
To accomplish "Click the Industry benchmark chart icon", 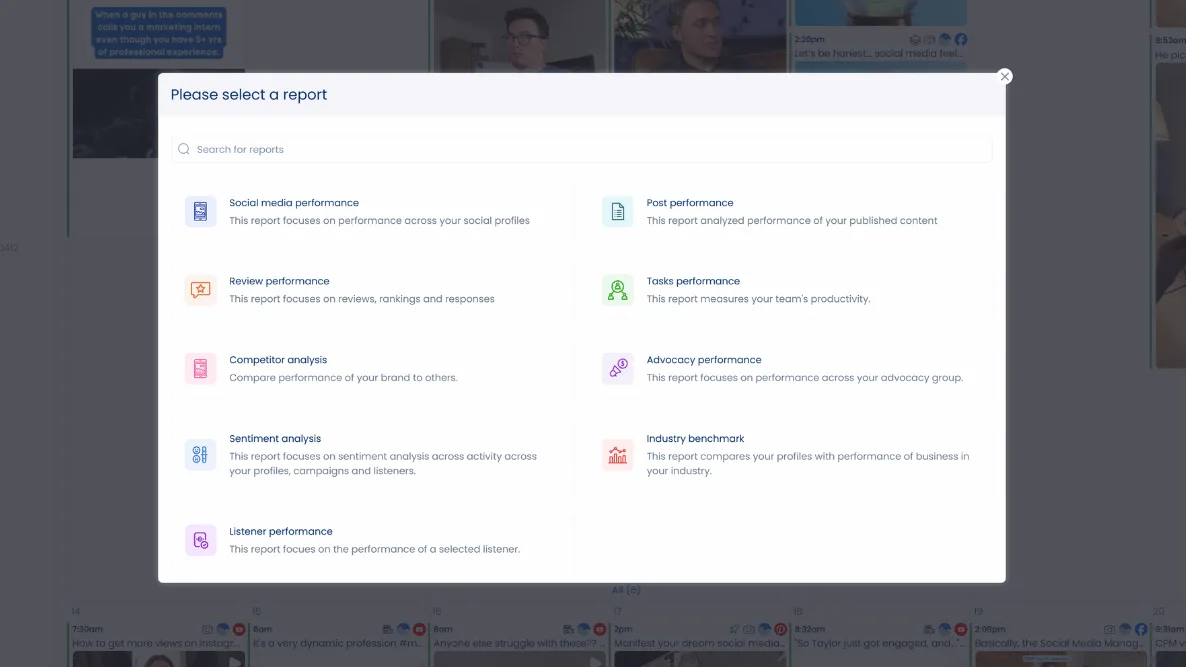I will tap(618, 454).
